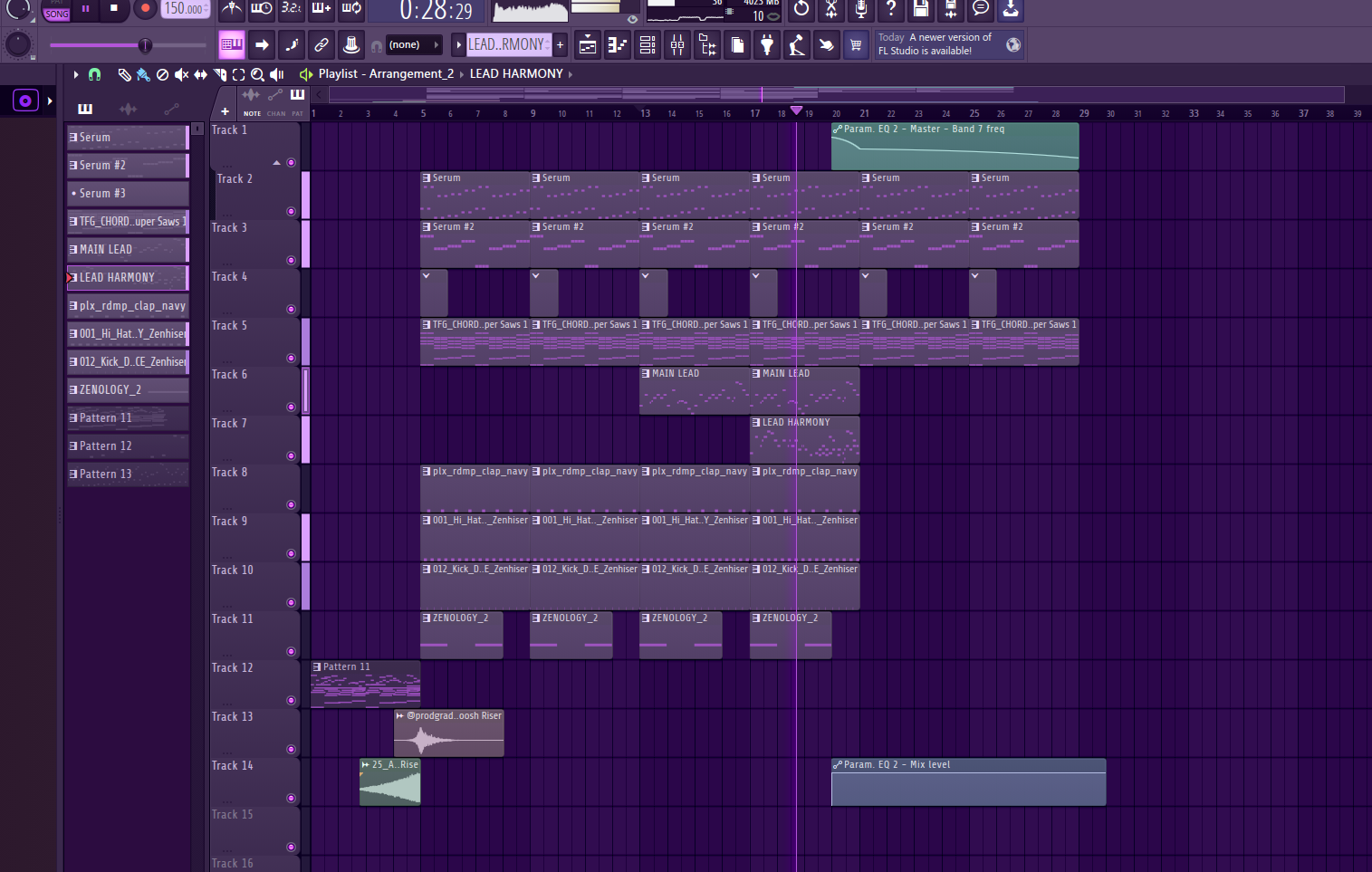1372x872 pixels.
Task: Click the newer version available notification
Action: click(935, 44)
